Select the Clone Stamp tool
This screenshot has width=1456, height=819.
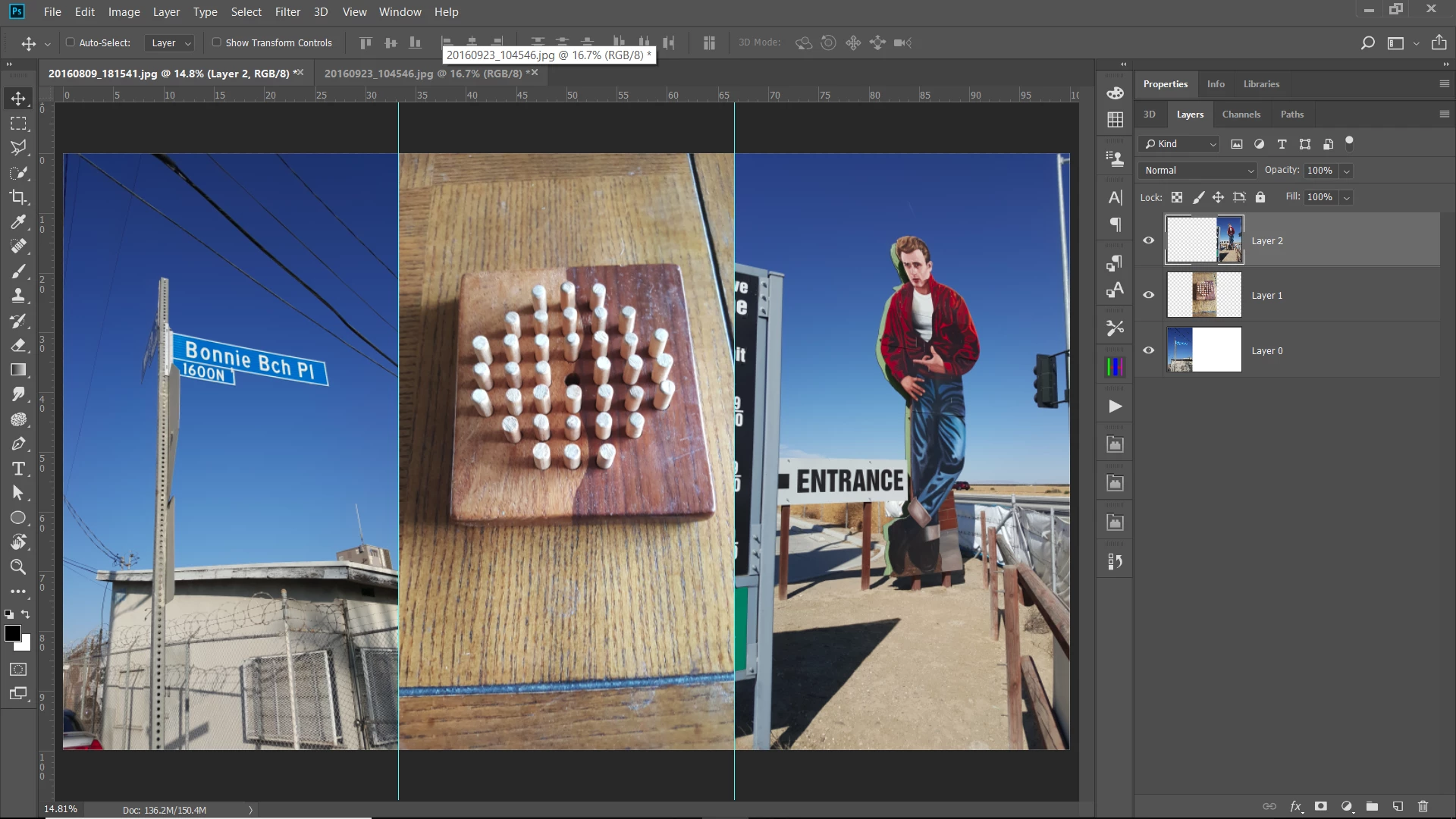[x=18, y=296]
